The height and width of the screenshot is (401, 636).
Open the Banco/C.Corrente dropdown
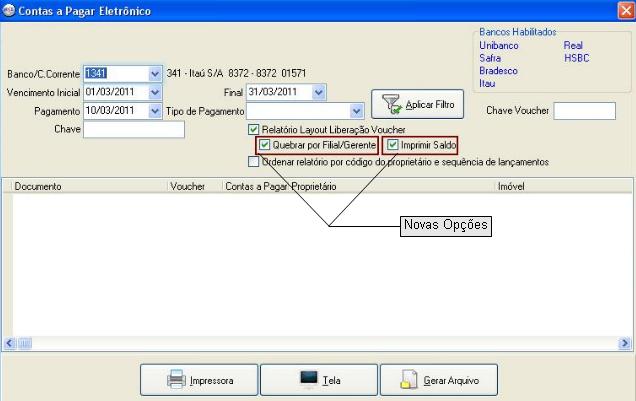point(154,74)
